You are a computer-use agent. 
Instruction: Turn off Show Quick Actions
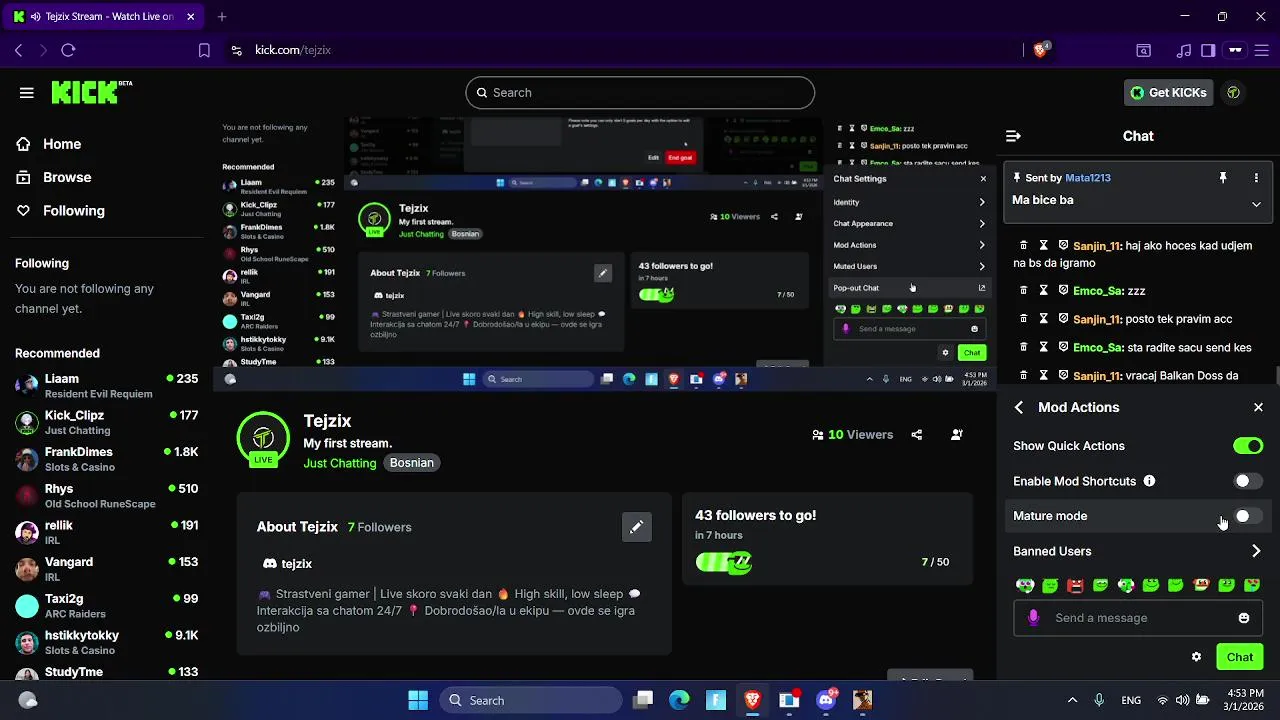coord(1248,446)
